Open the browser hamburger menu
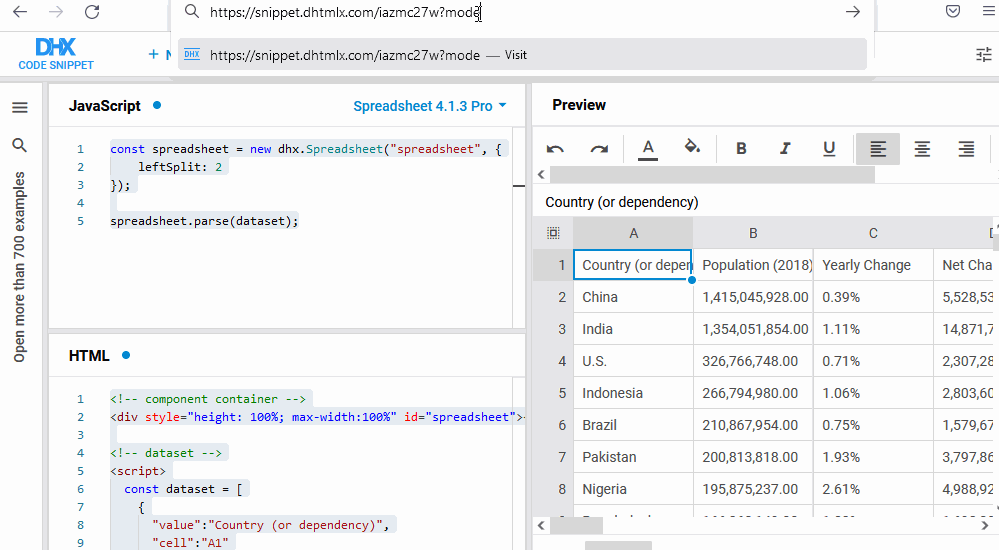Screen dimensions: 999x550 [x=989, y=11]
